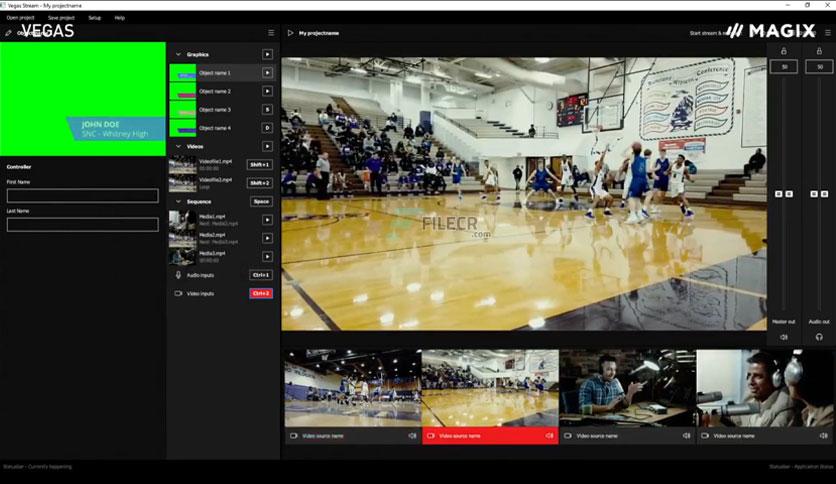Open the Setup menu

pos(94,18)
